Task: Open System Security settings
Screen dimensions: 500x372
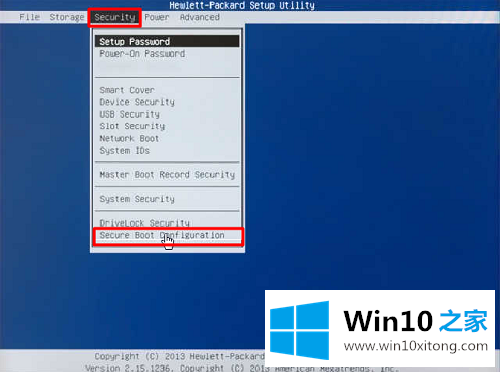Action: click(137, 199)
